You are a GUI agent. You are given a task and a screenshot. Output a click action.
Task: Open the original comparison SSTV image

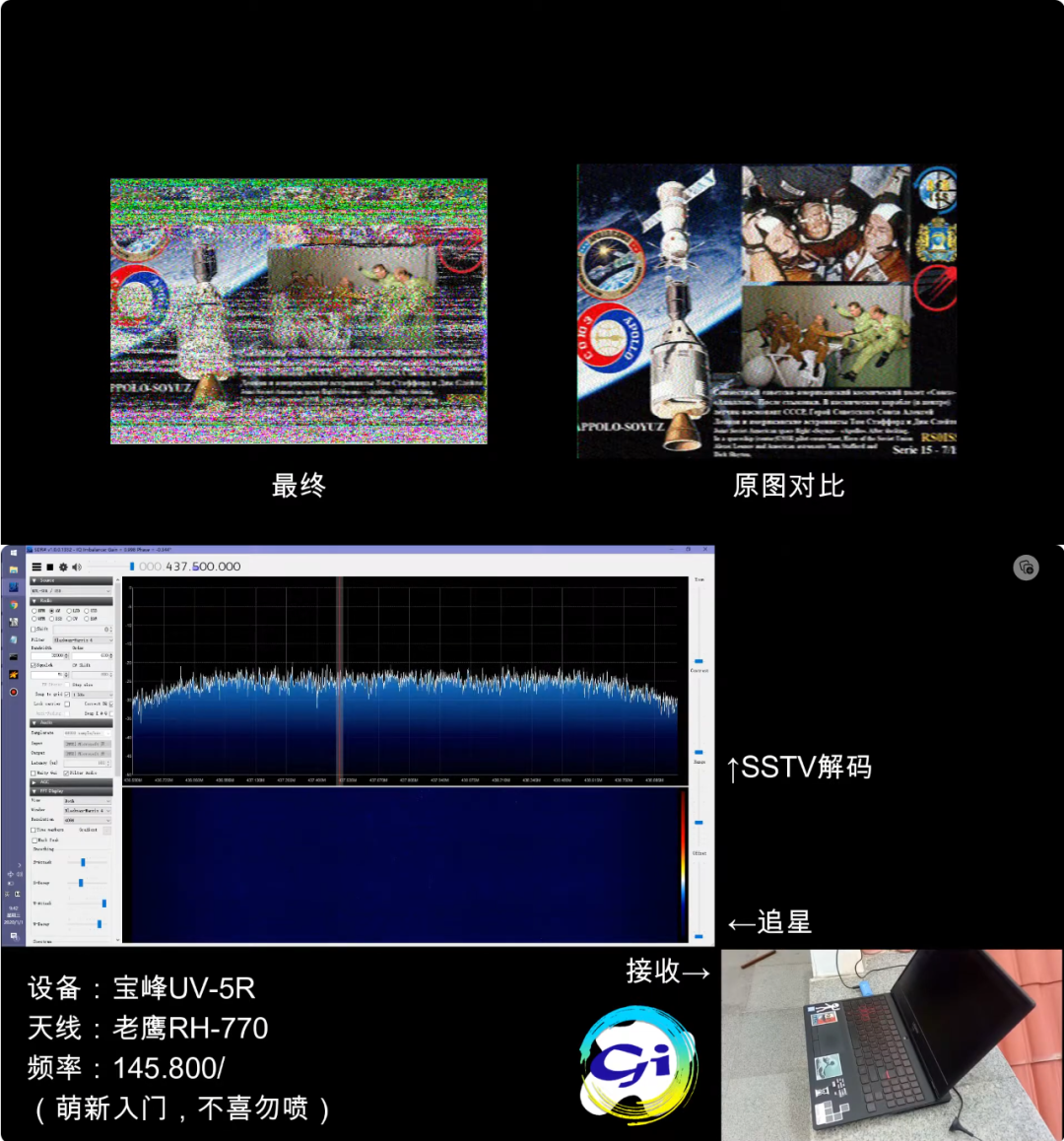coord(766,311)
